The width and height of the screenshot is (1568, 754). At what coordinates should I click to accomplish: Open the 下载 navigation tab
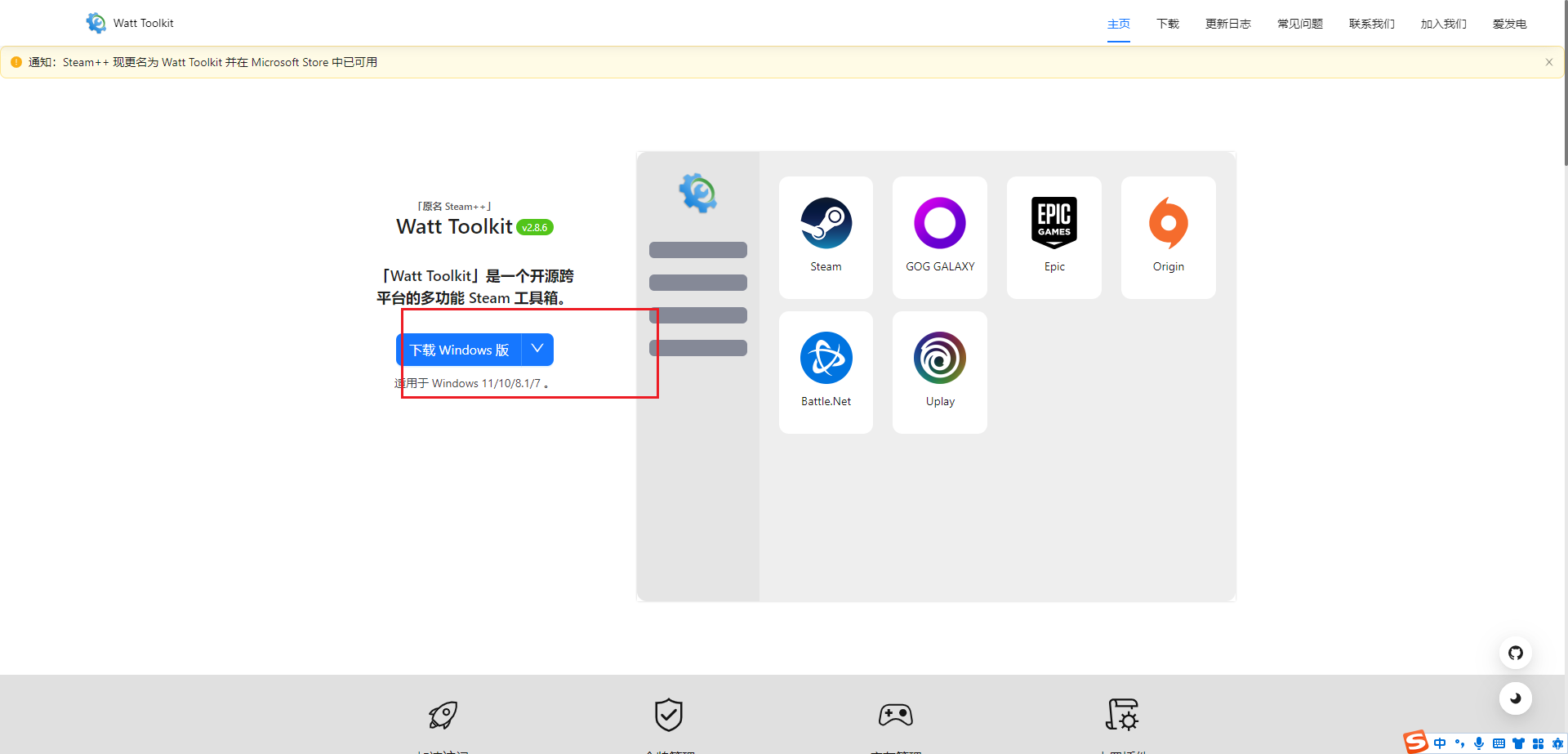1167,24
